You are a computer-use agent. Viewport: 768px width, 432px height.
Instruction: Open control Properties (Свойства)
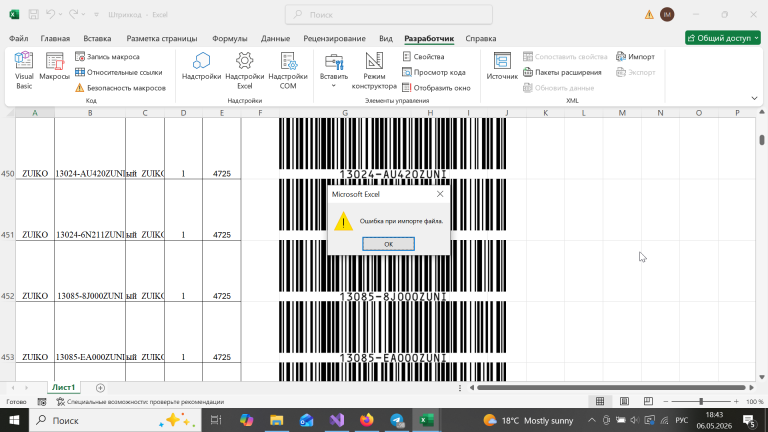pos(423,57)
